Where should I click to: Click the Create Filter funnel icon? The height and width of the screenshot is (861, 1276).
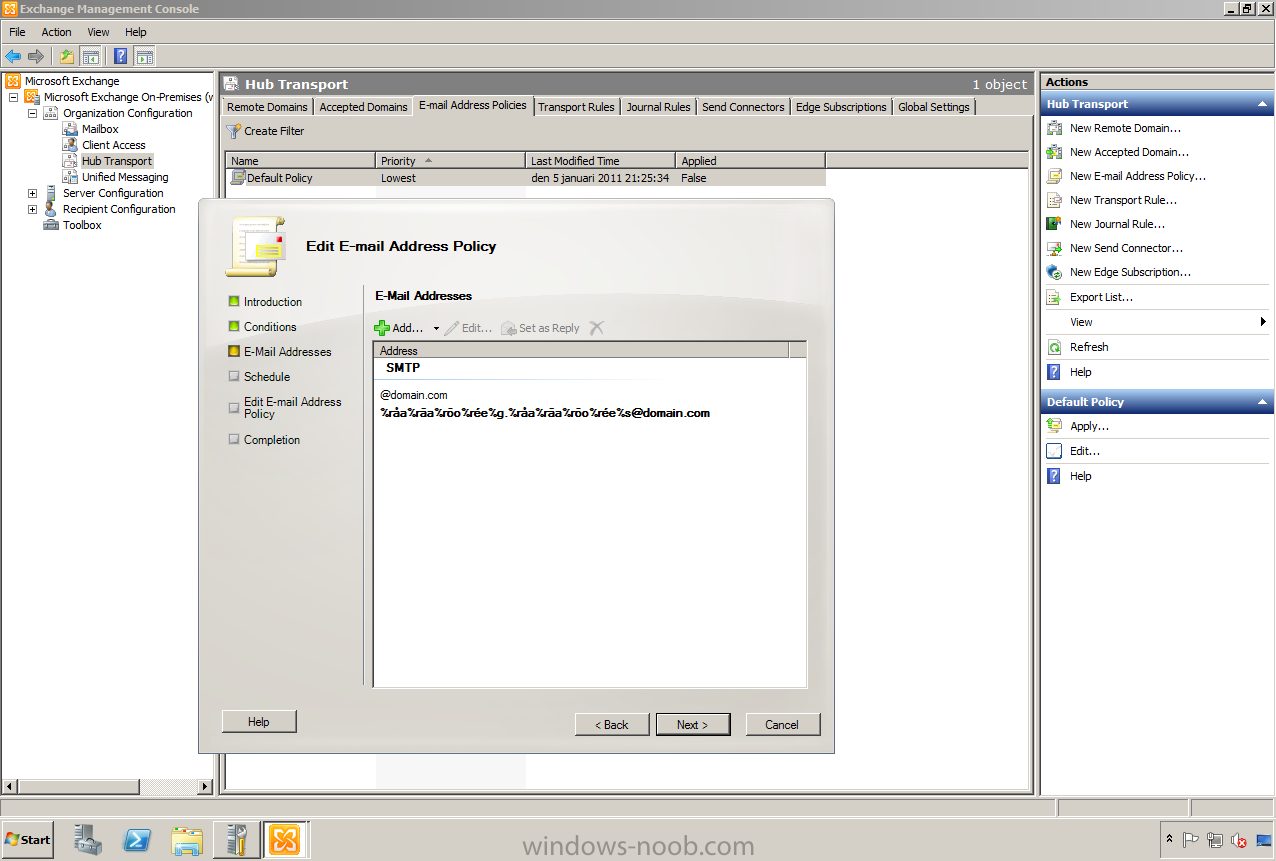click(x=234, y=131)
